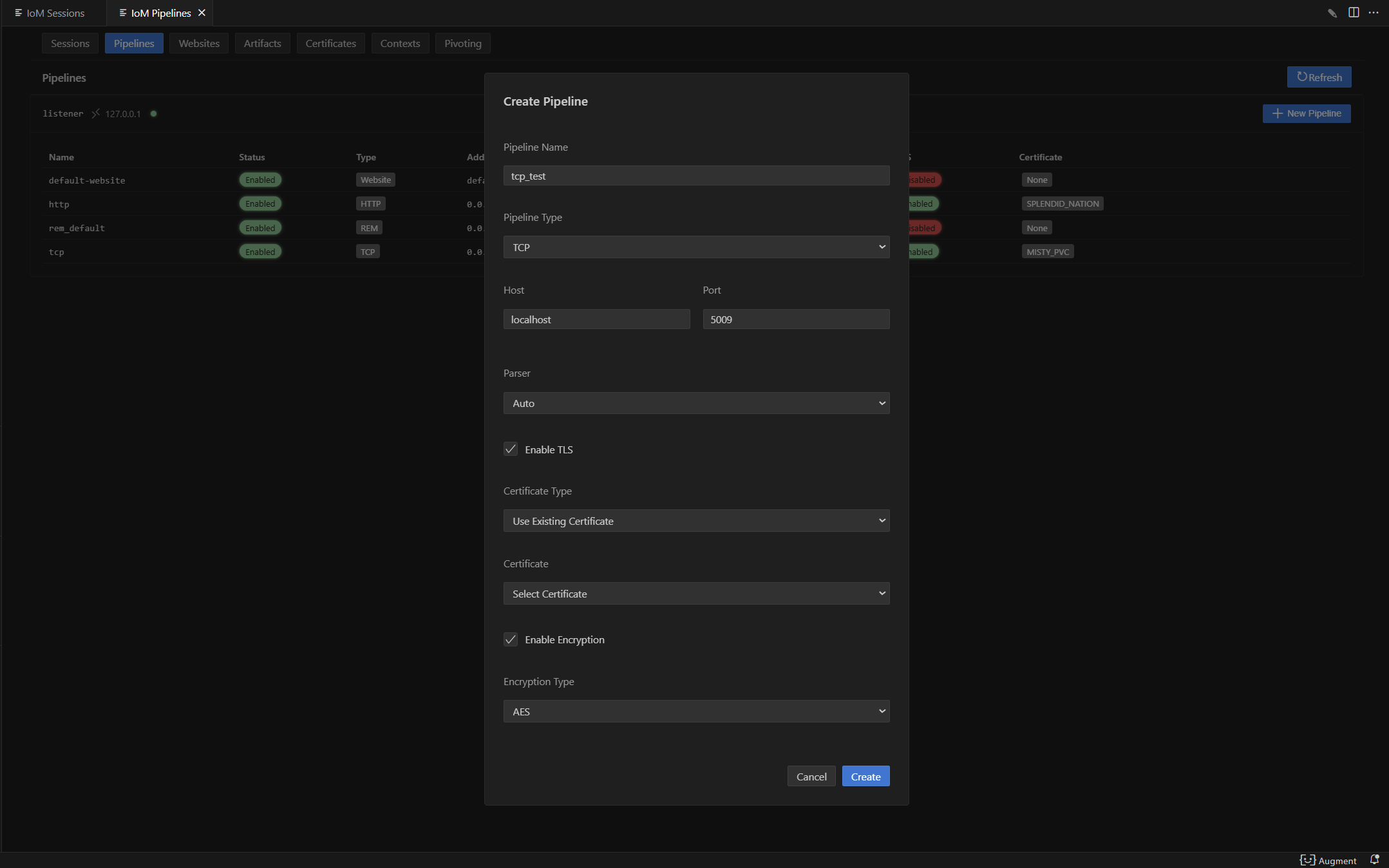Click the IoM Sessions tab list icon
Viewport: 1389px width, 868px height.
(18, 13)
